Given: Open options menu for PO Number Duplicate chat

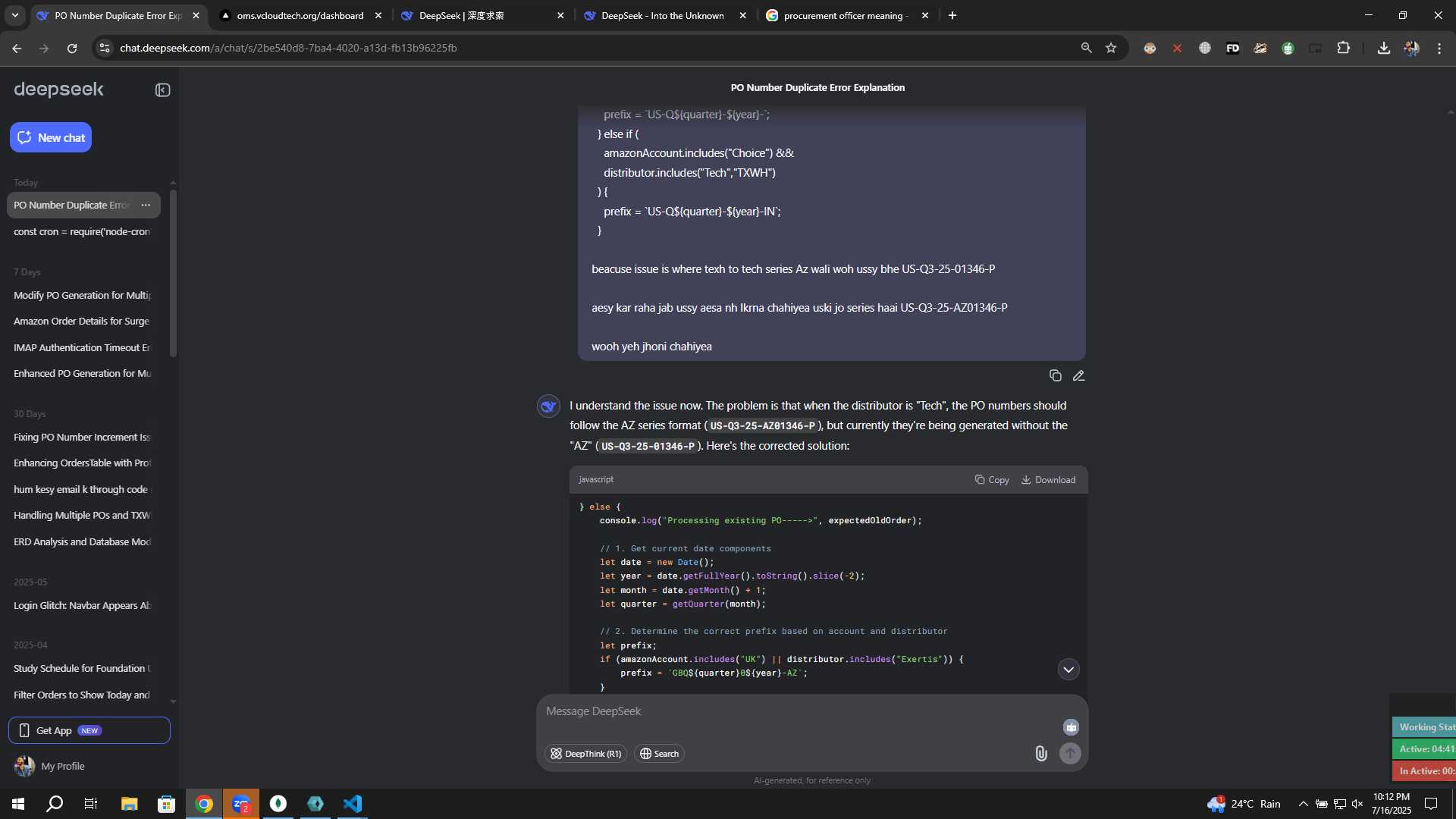Looking at the screenshot, I should pos(146,205).
